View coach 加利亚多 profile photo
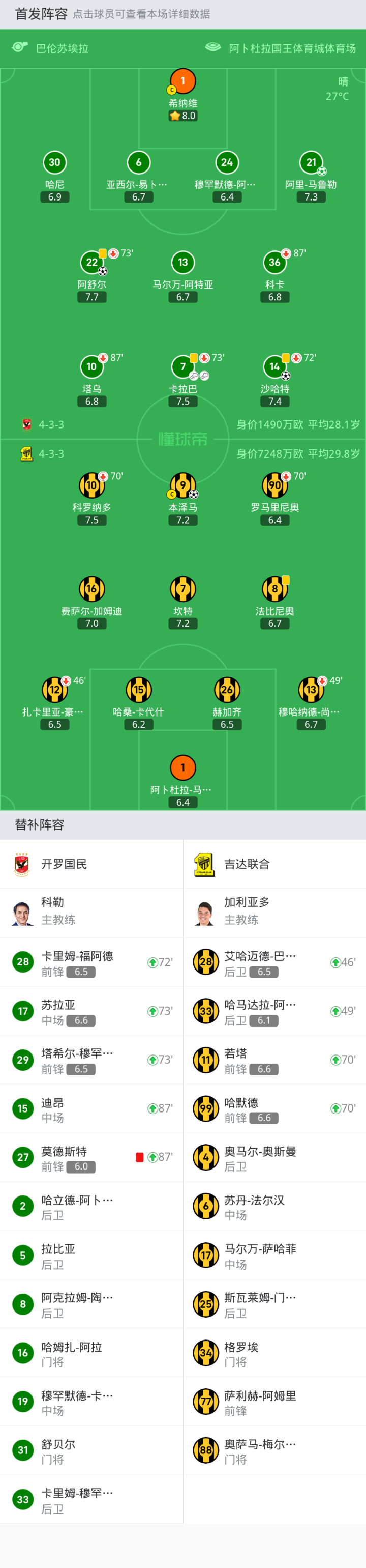The image size is (366, 1568). [205, 913]
